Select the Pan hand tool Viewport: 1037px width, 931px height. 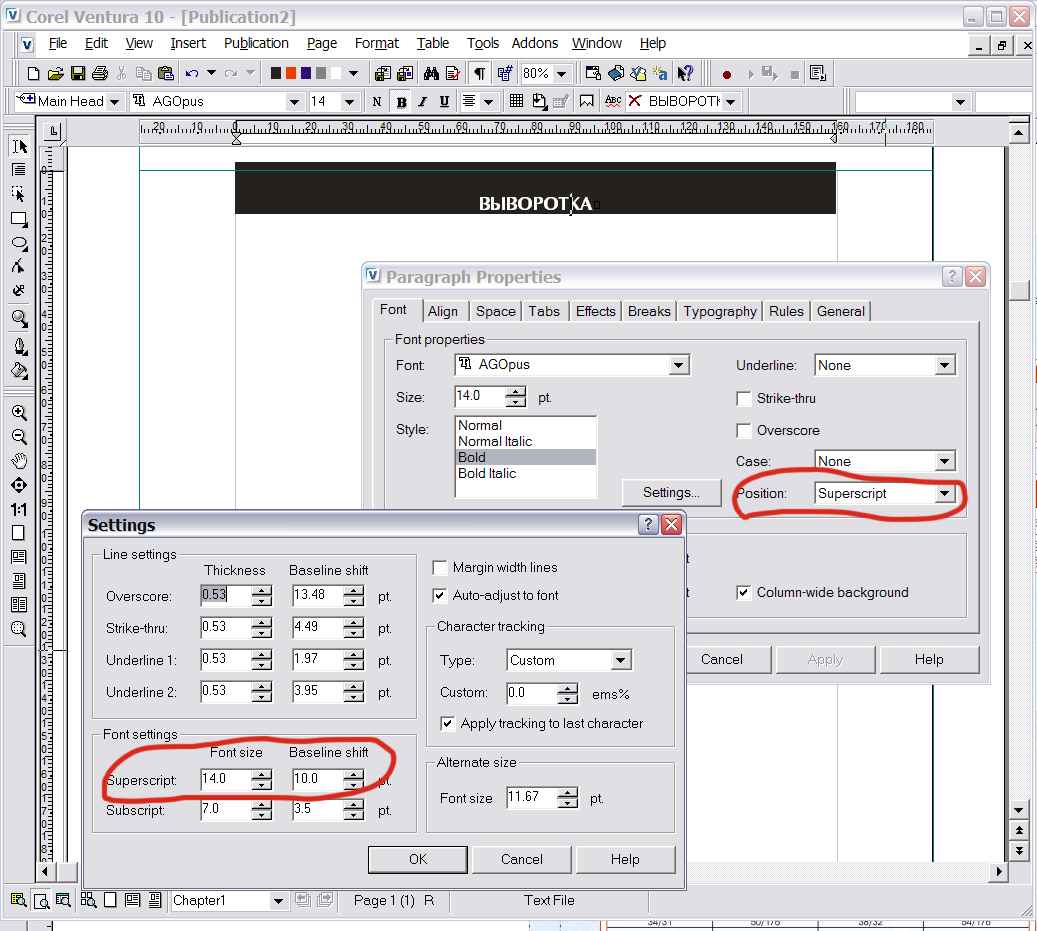pyautogui.click(x=19, y=461)
